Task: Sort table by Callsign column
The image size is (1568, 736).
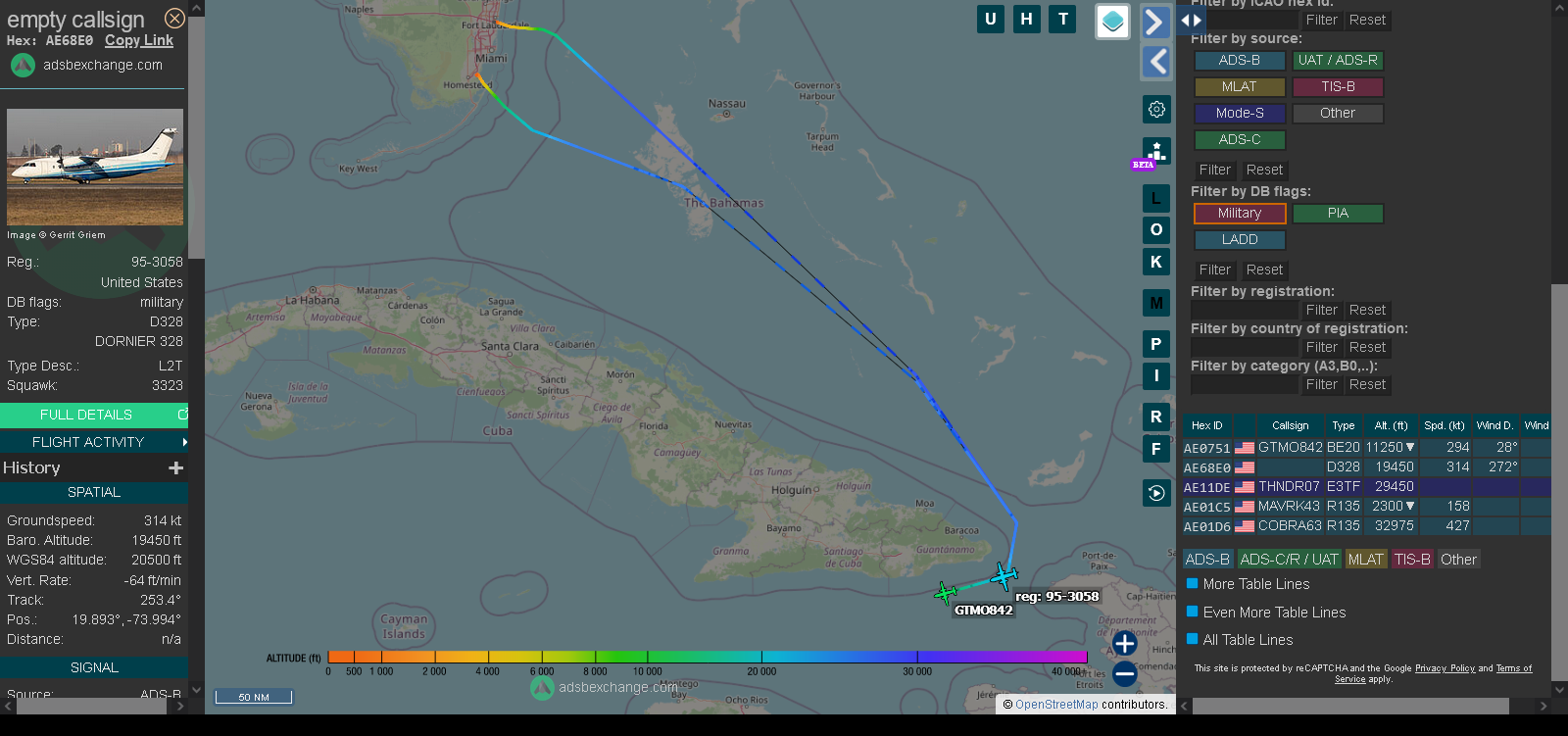Action: pyautogui.click(x=1291, y=425)
